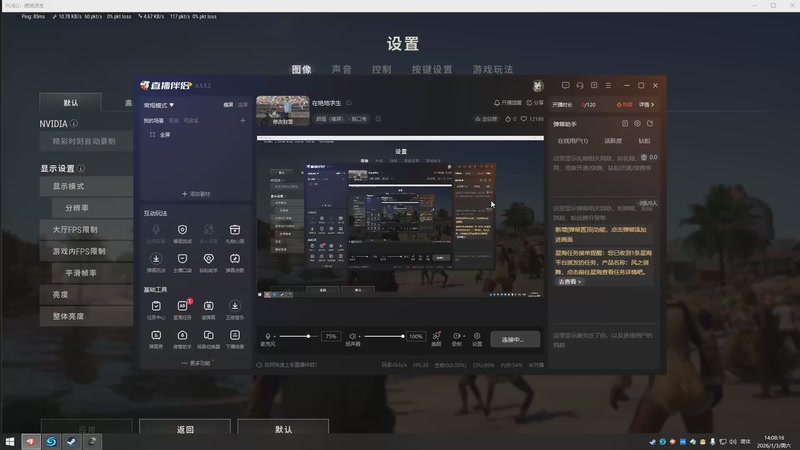This screenshot has height=450, width=800.
Task: Open record options arrow beside 录制
Action: pyautogui.click(x=464, y=336)
